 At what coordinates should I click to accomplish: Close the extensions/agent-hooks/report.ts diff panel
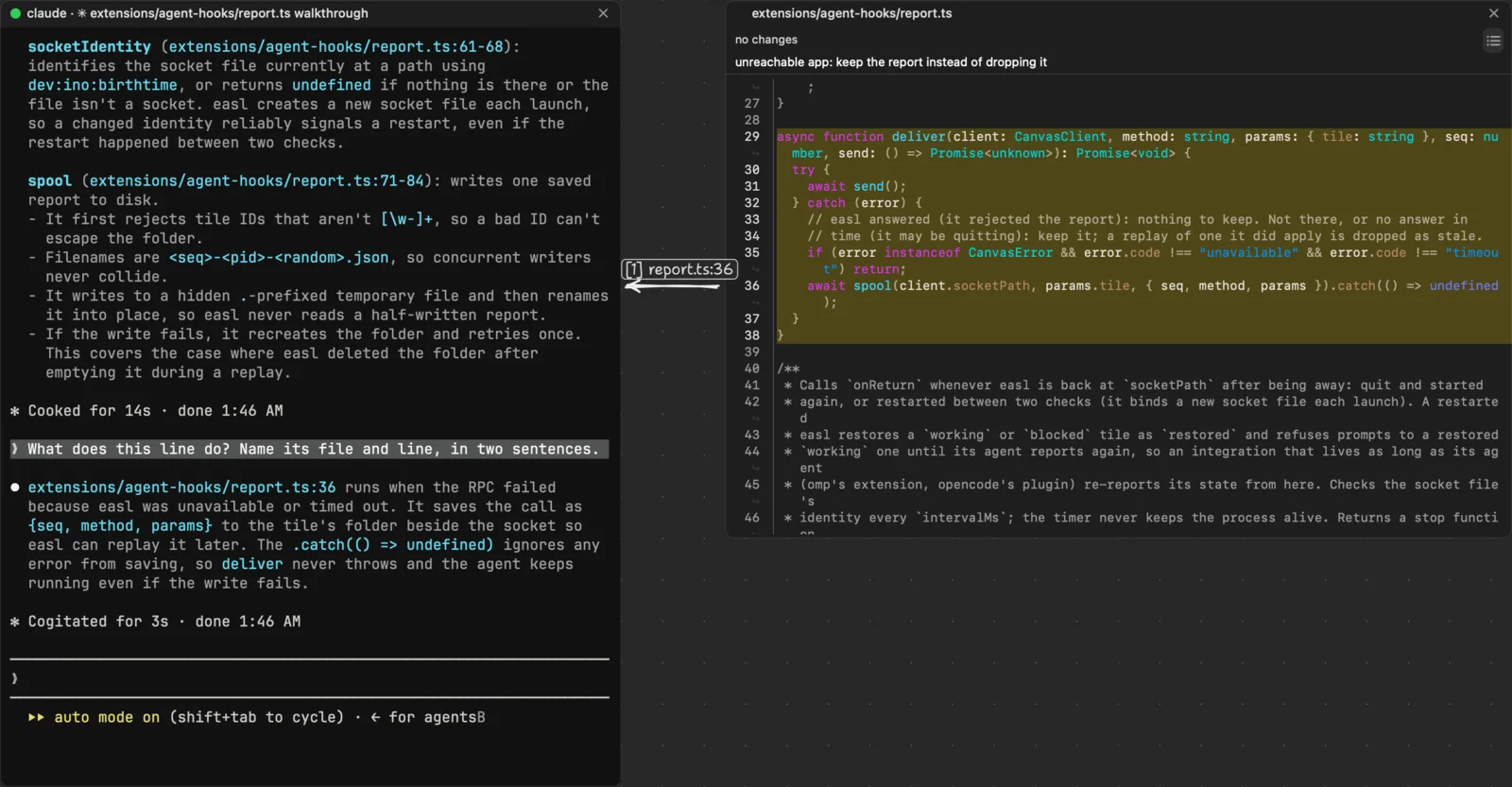click(x=1494, y=13)
